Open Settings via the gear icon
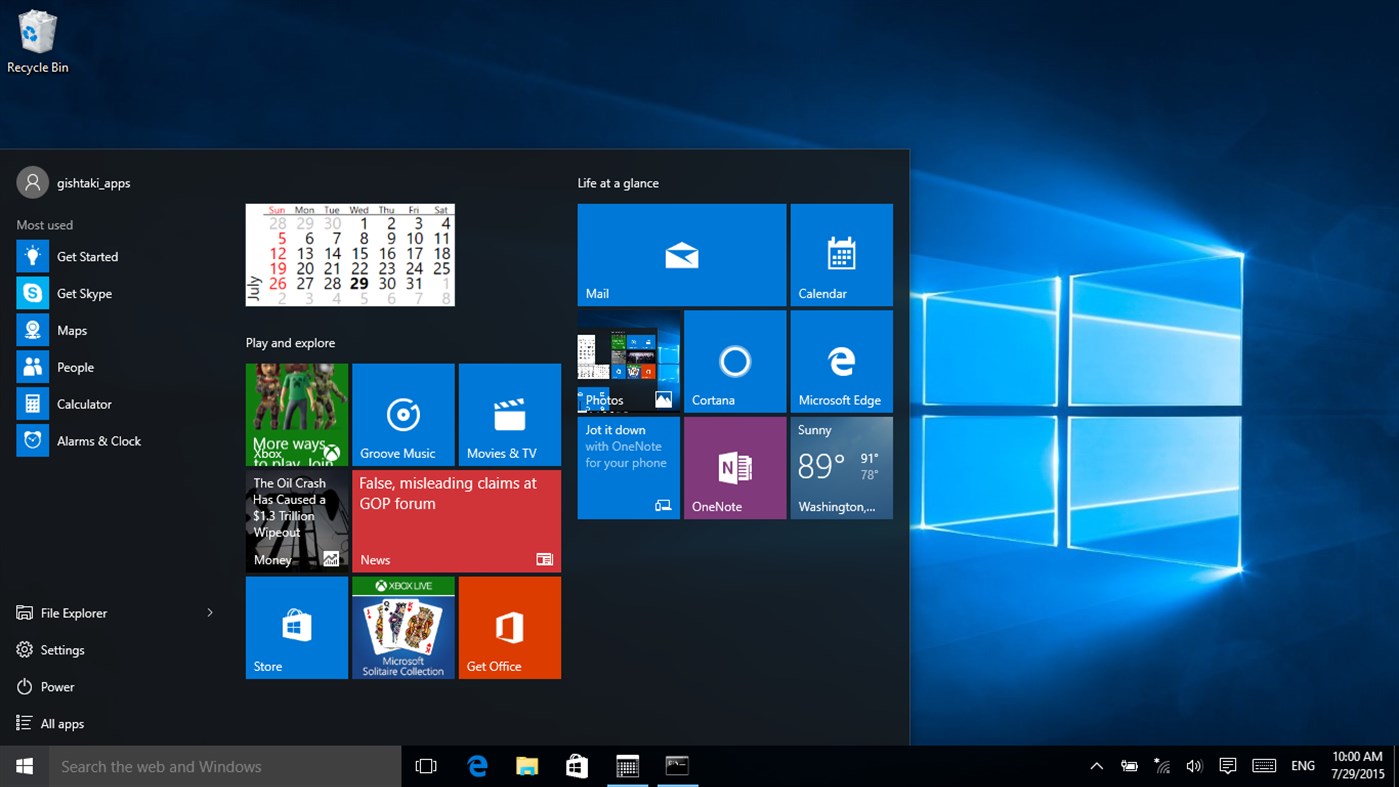This screenshot has height=787, width=1399. coord(61,649)
